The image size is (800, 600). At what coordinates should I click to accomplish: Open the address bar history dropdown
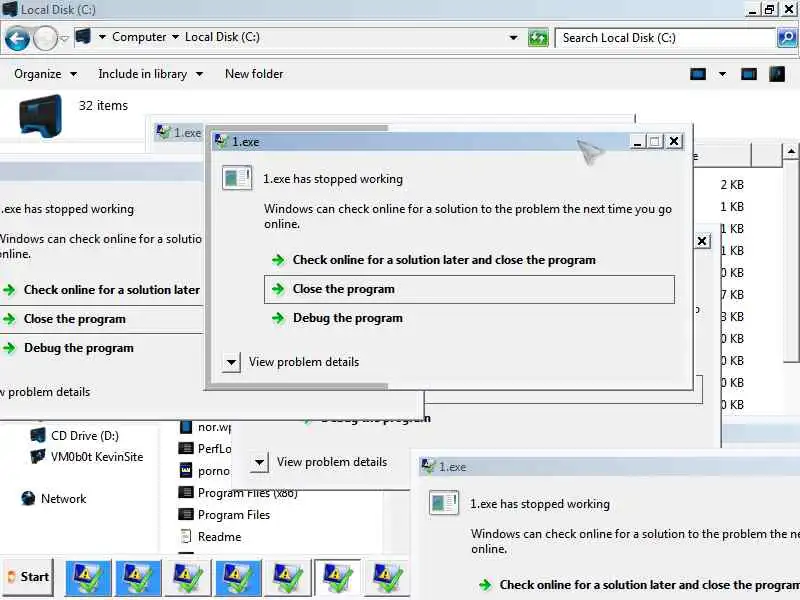[513, 38]
